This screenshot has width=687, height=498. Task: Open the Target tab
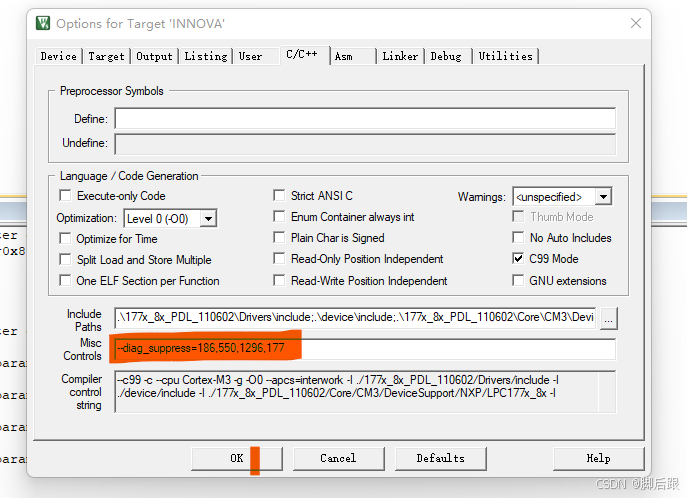[x=106, y=57]
